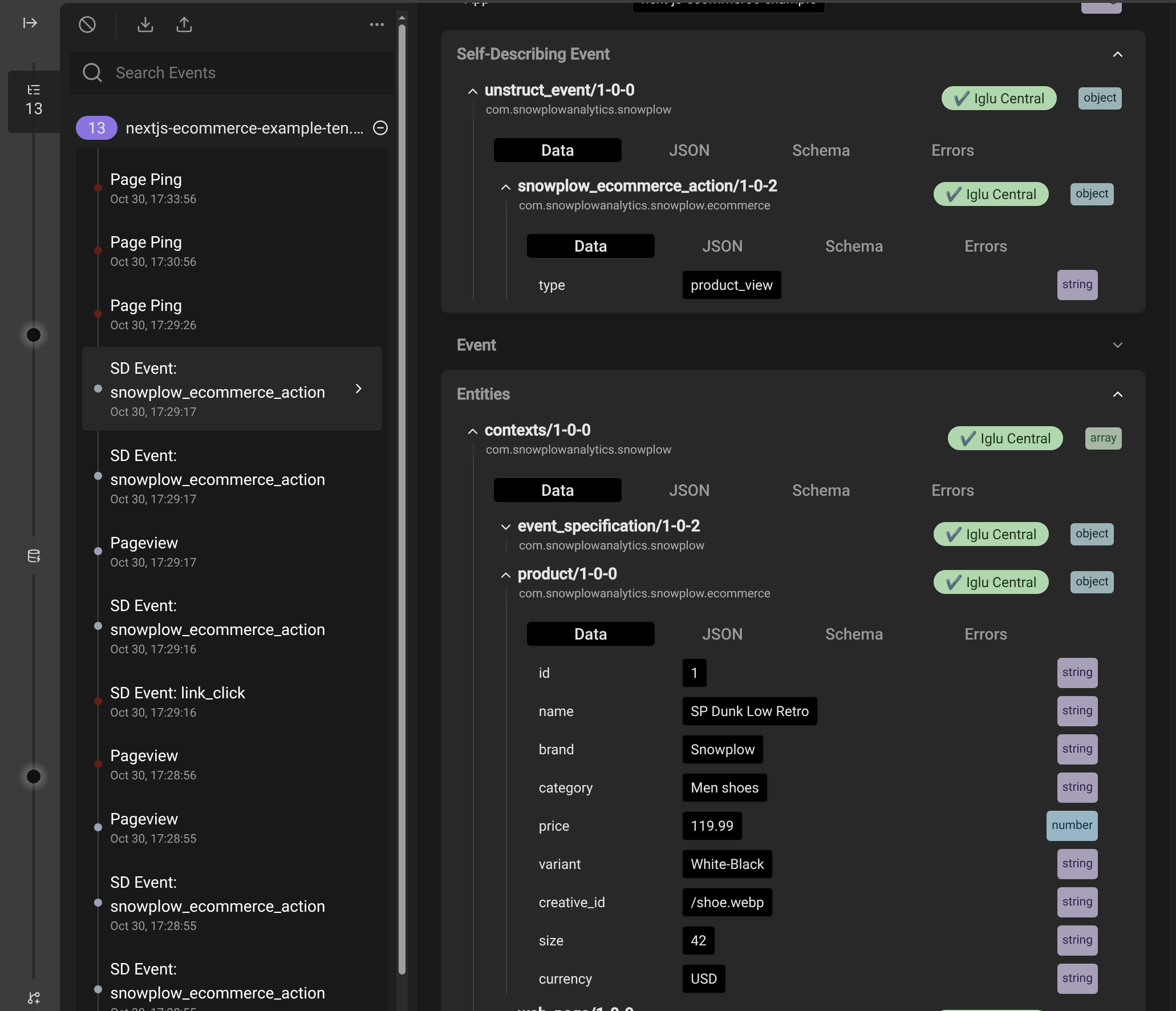The height and width of the screenshot is (1011, 1176).
Task: Collapse the Self-Describing Event section
Action: point(1117,54)
